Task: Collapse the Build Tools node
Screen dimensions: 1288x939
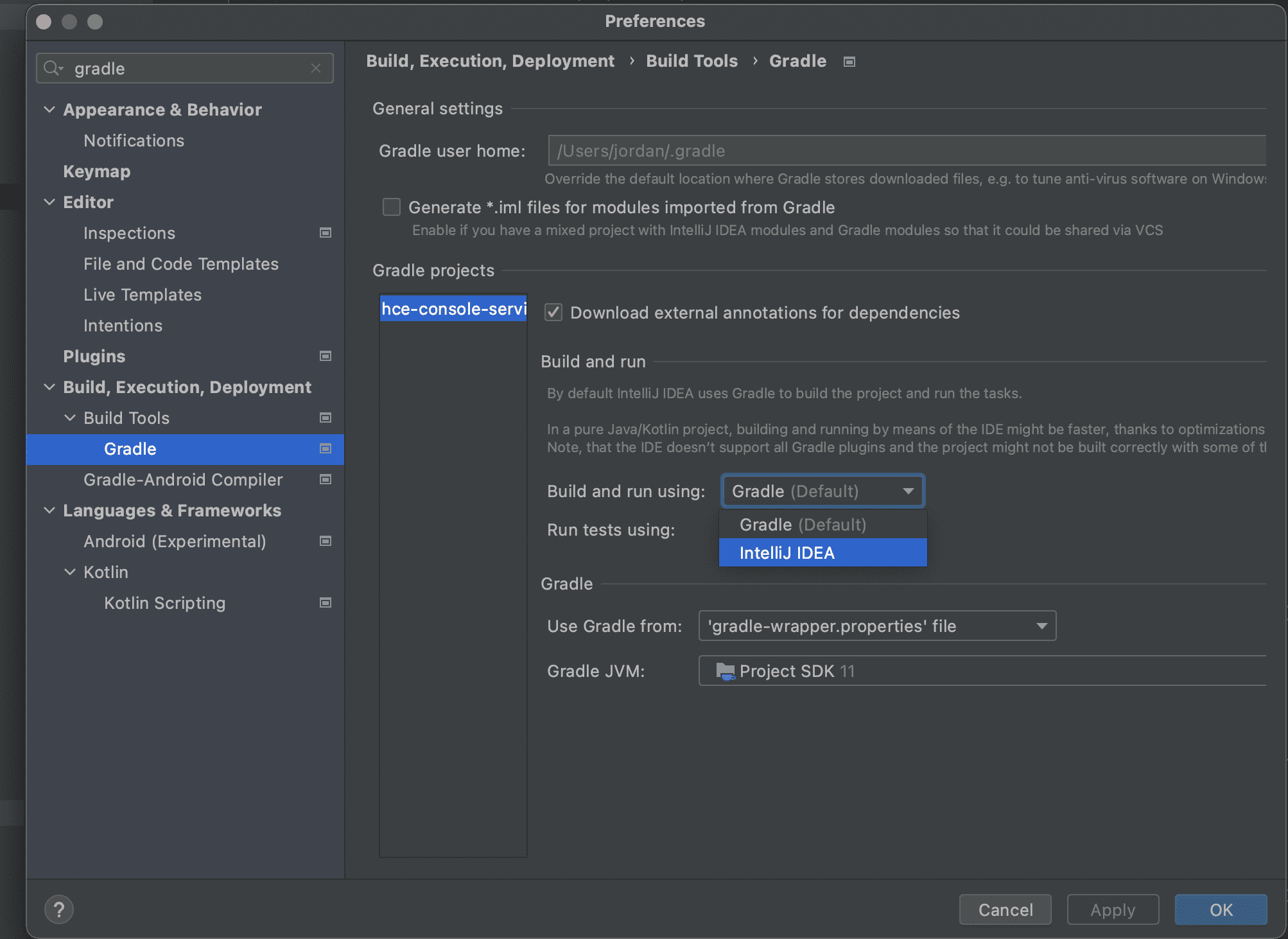Action: click(x=70, y=417)
